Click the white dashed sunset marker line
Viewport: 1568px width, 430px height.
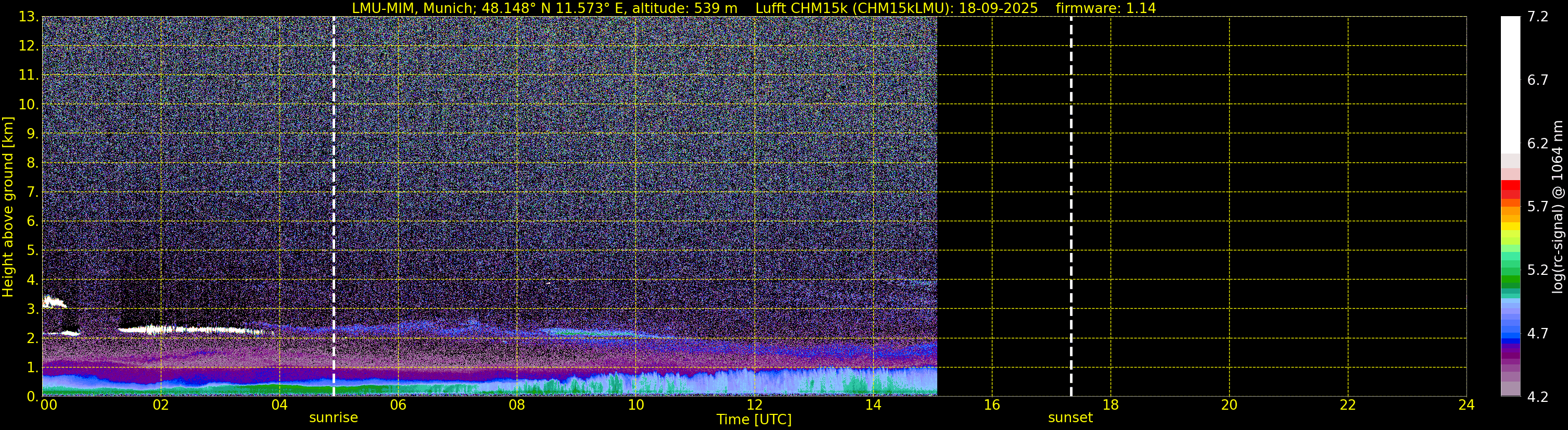(1072, 207)
